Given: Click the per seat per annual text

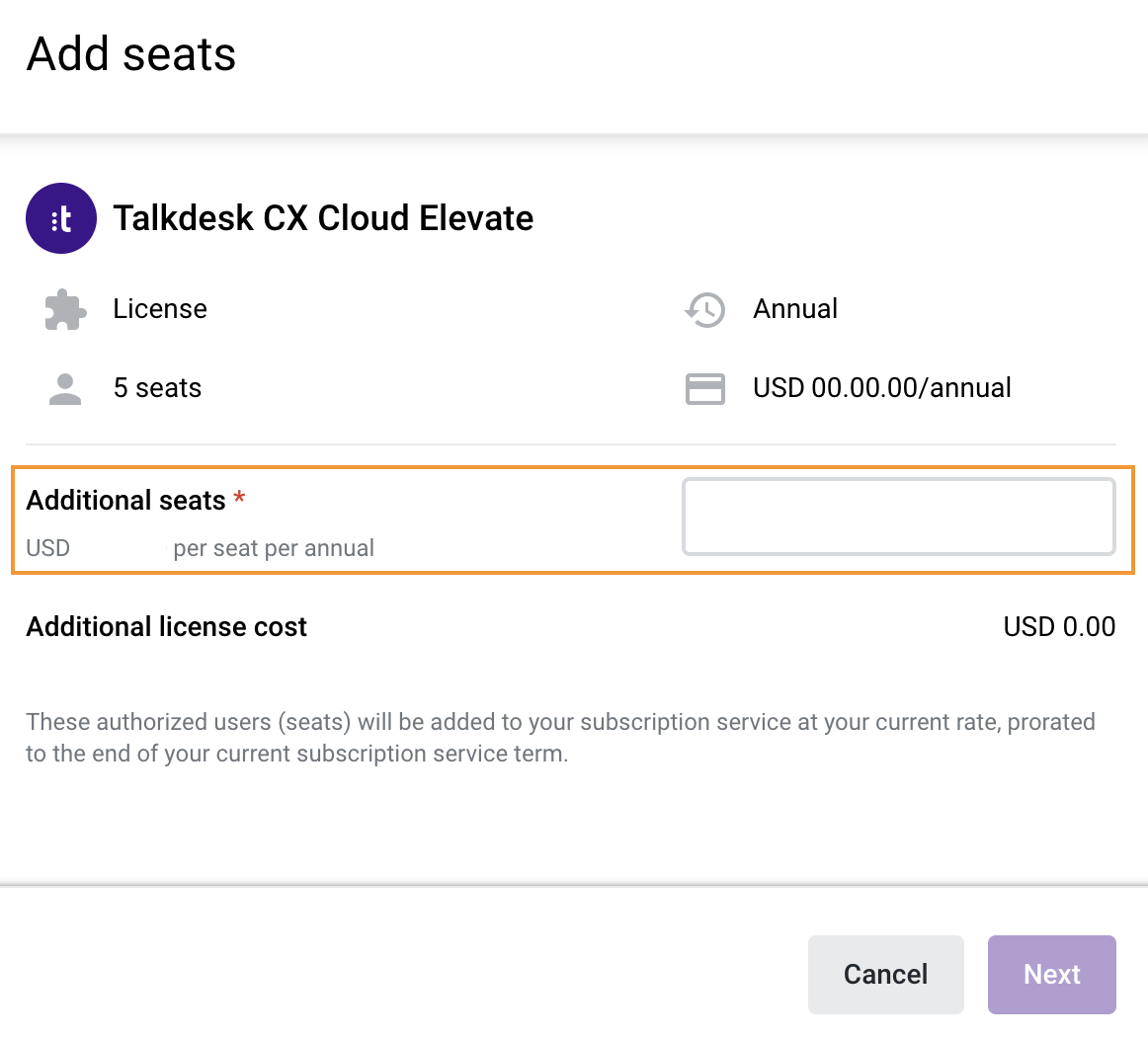Looking at the screenshot, I should click(274, 548).
